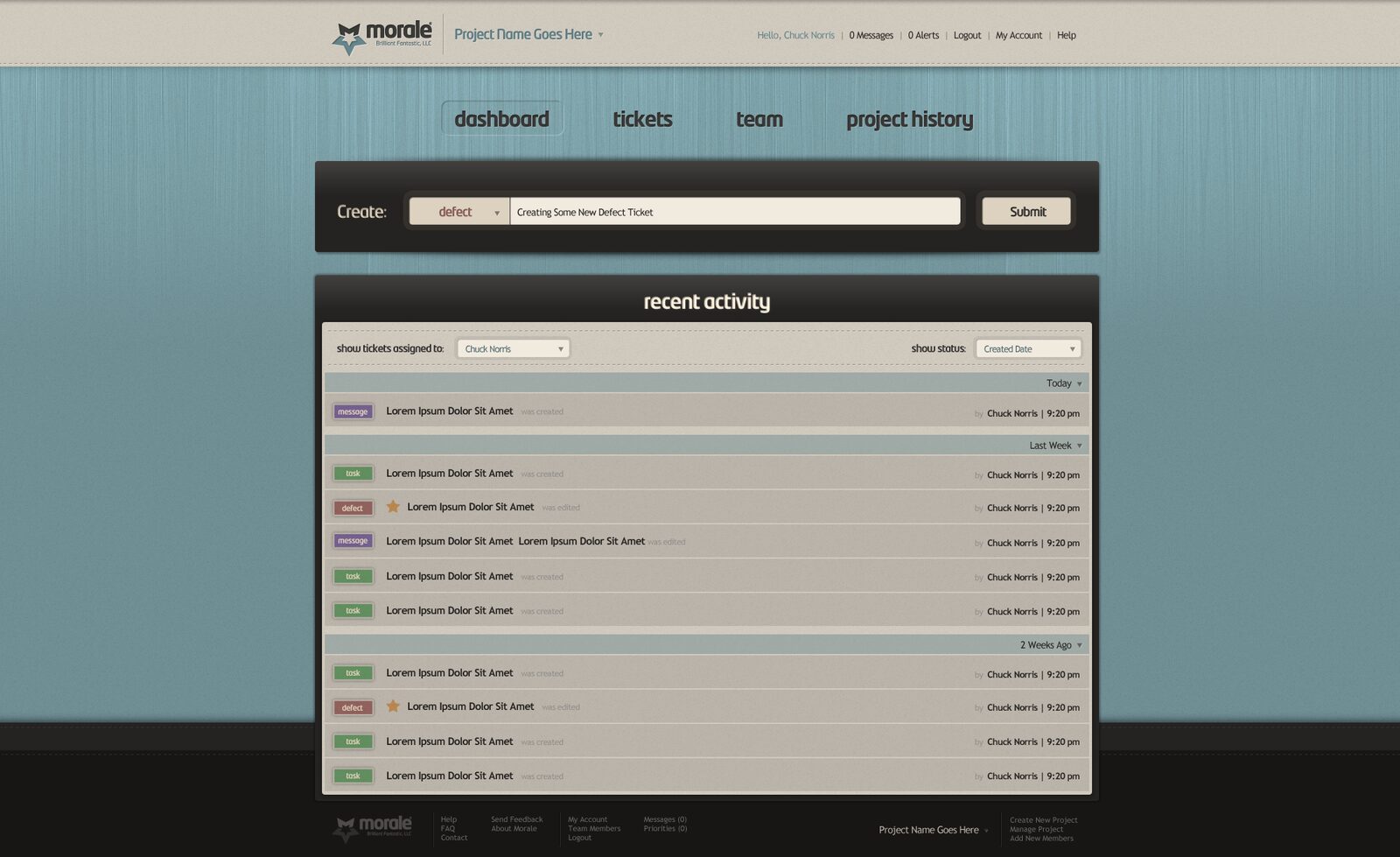
Task: Open FAQ in the footer
Action: coord(447,828)
